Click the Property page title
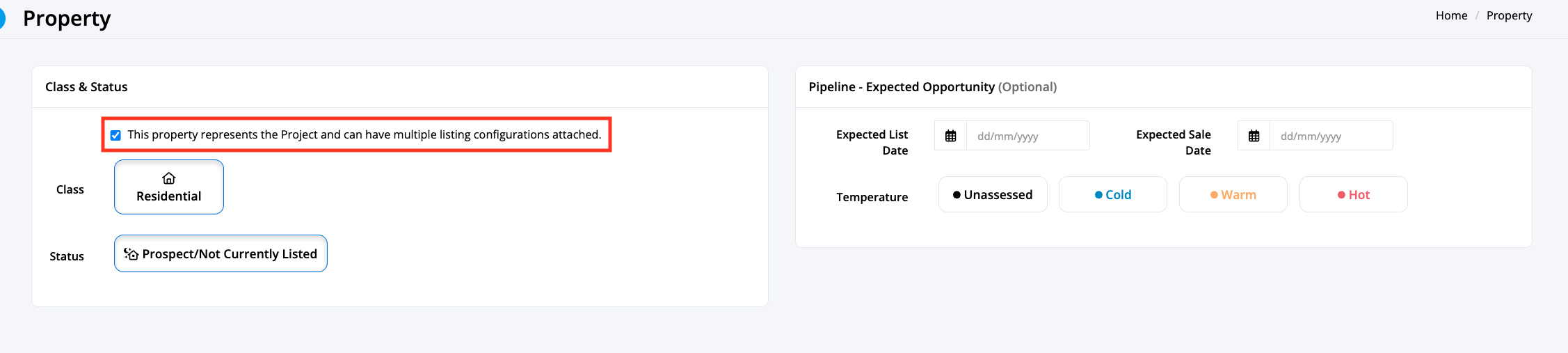 click(67, 18)
